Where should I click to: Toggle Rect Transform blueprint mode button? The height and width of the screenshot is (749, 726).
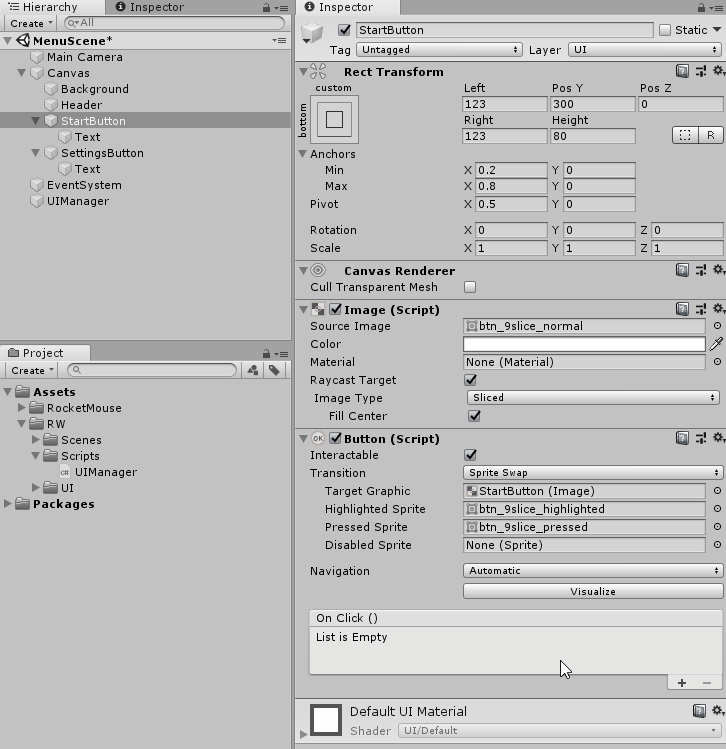[684, 135]
